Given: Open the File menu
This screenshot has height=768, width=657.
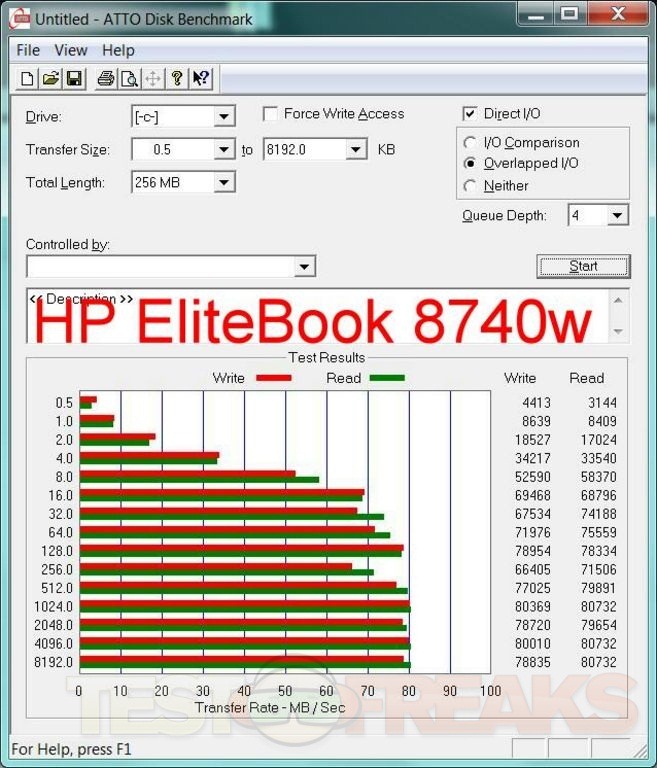Looking at the screenshot, I should [x=28, y=50].
